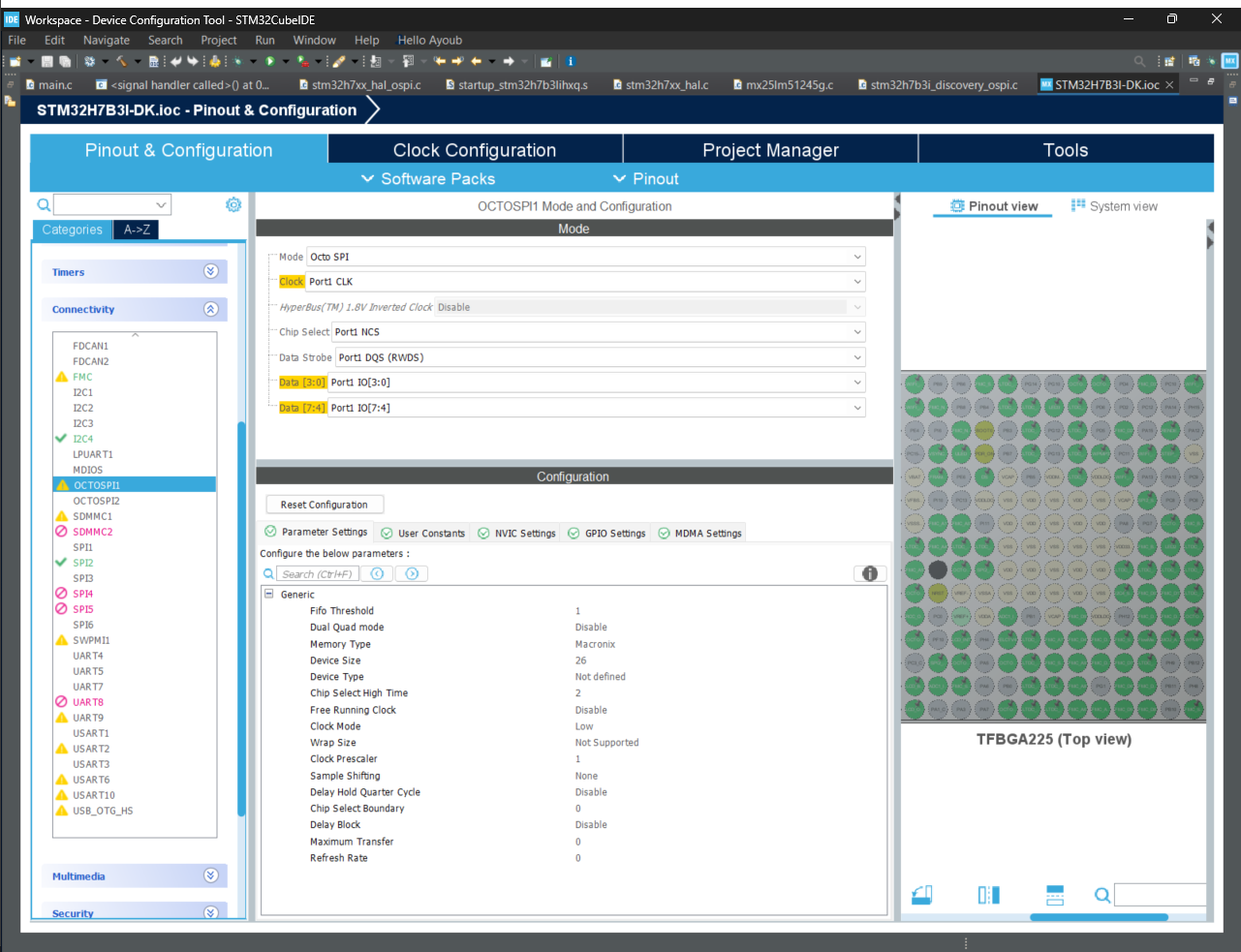The width and height of the screenshot is (1241, 952).
Task: Click the parameter info icon
Action: click(x=870, y=573)
